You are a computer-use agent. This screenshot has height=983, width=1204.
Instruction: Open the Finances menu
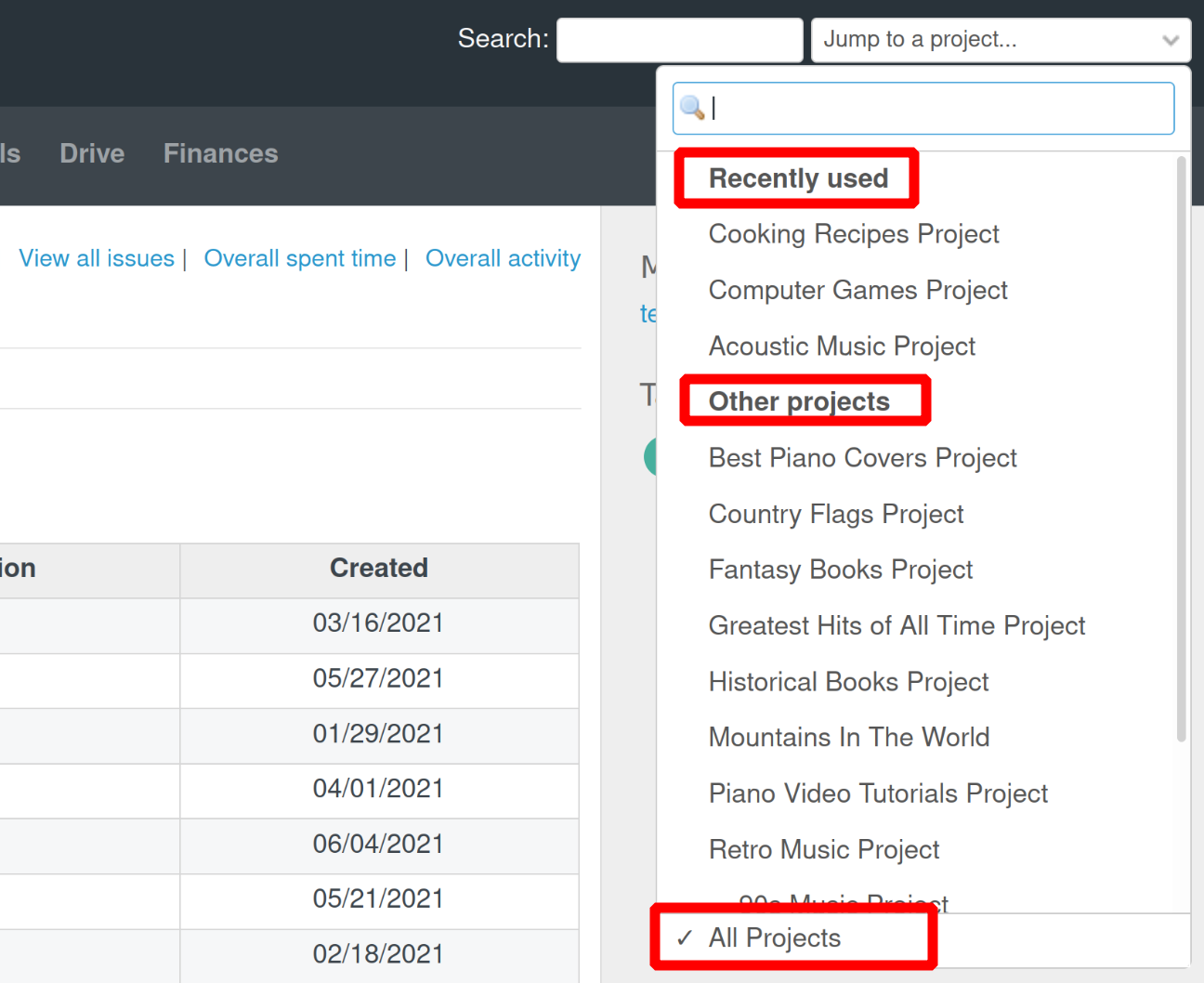[220, 153]
